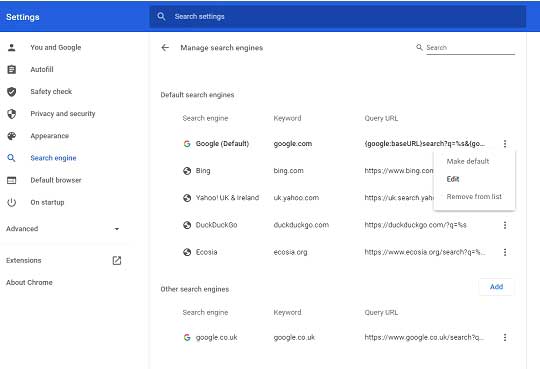The image size is (540, 369).
Task: Open Privacy and security settings
Action: click(63, 114)
